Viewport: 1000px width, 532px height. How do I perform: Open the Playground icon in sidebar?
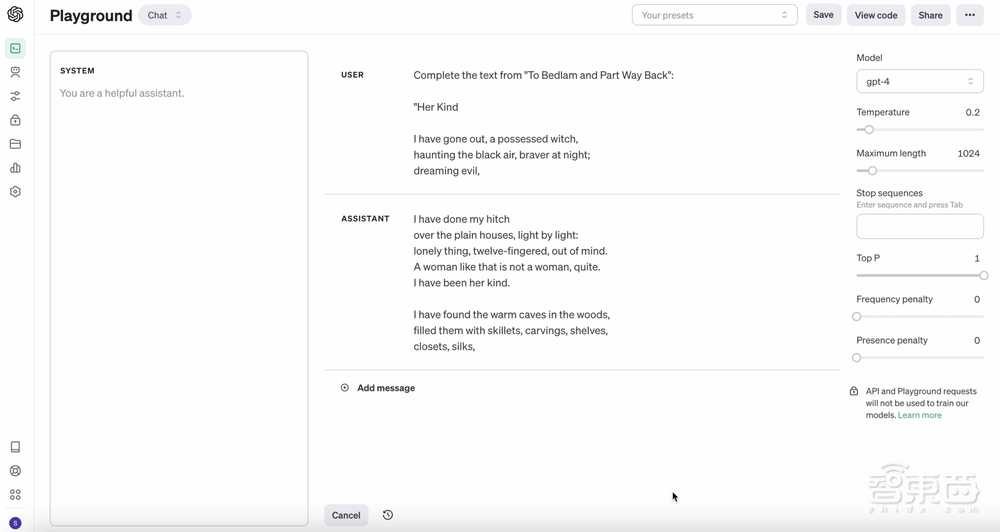(15, 48)
